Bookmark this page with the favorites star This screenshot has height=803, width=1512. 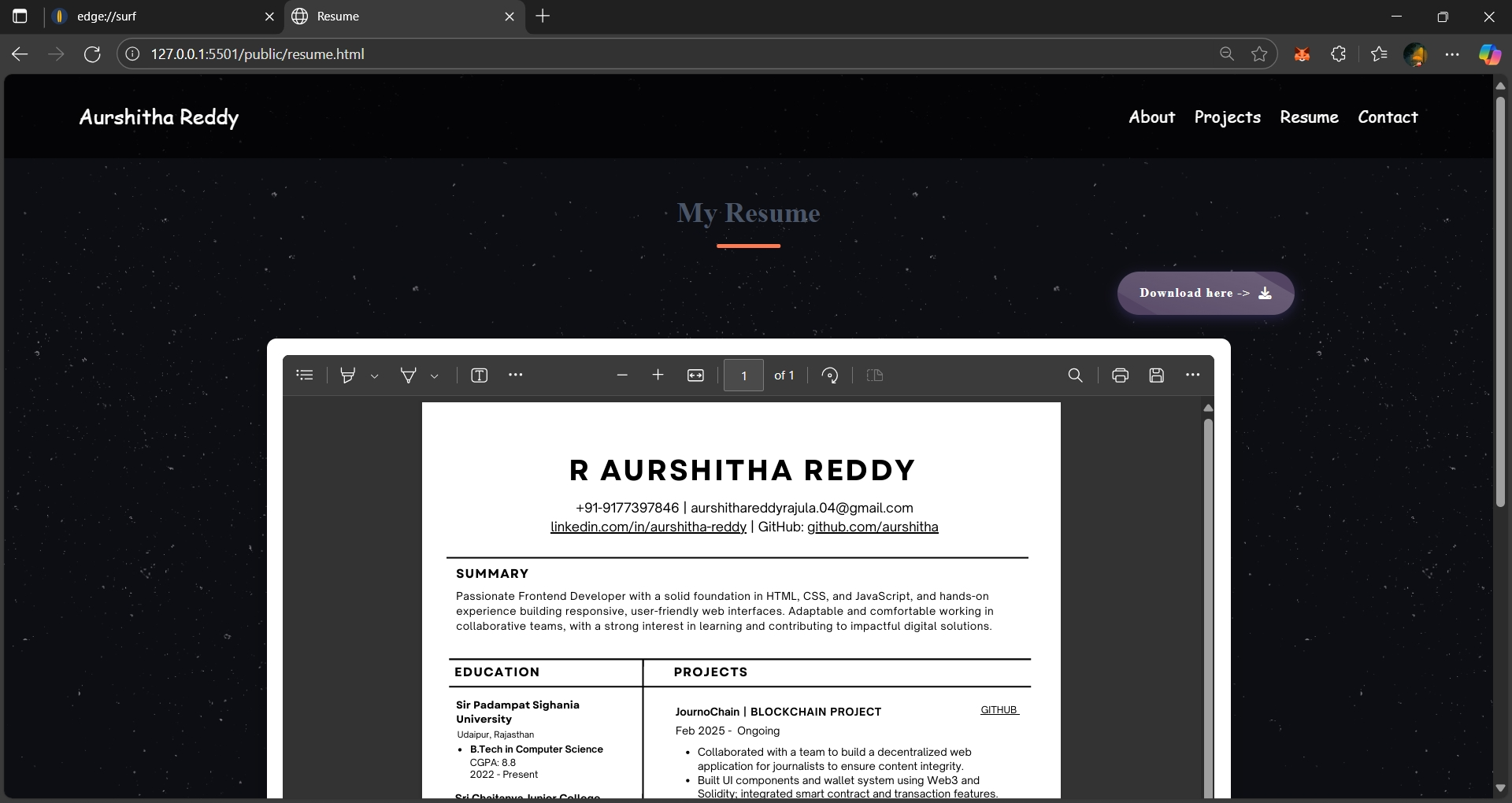1259,54
